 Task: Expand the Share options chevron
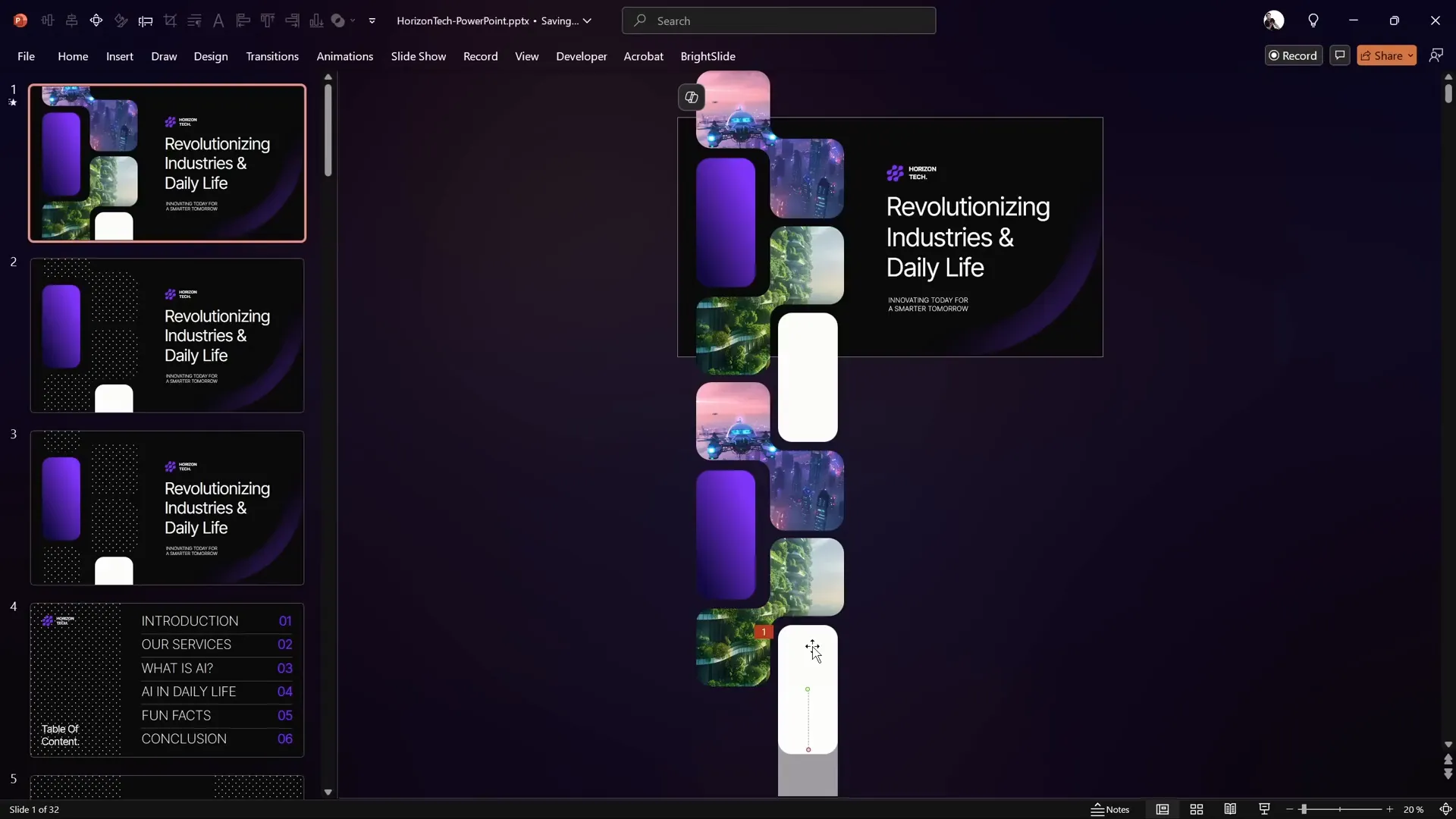[1412, 55]
